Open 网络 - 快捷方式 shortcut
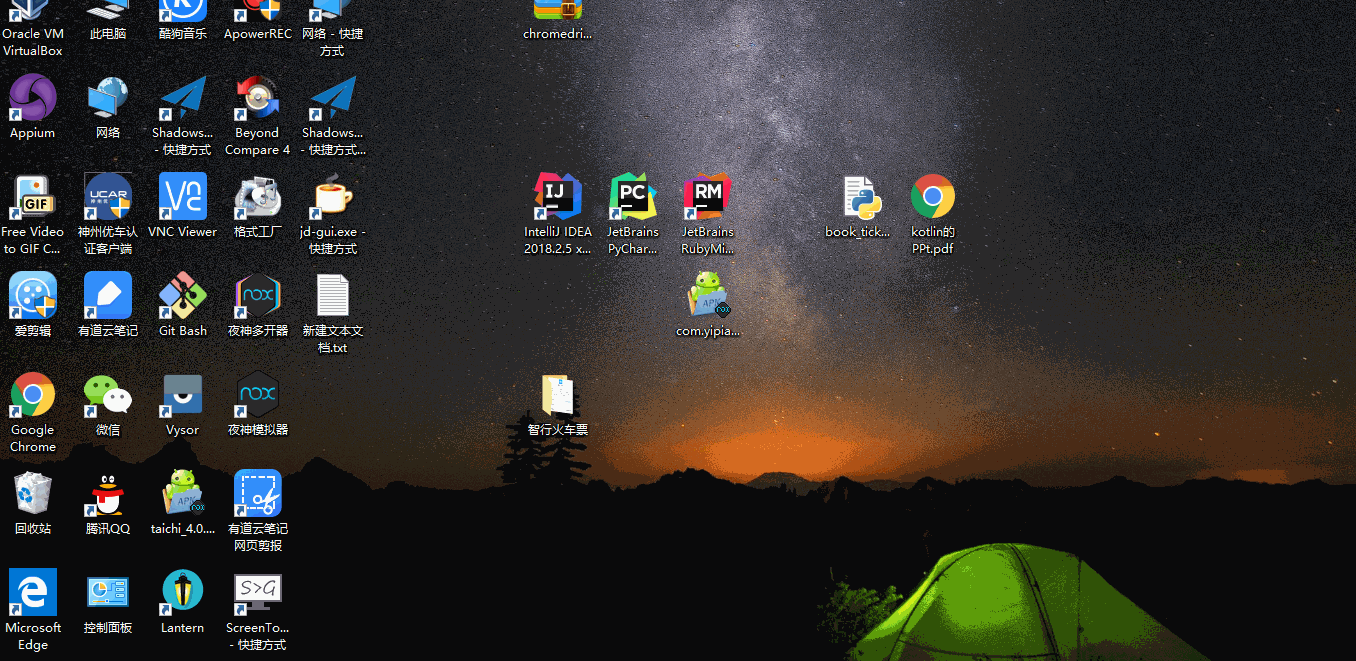Image resolution: width=1356 pixels, height=661 pixels. (x=333, y=28)
